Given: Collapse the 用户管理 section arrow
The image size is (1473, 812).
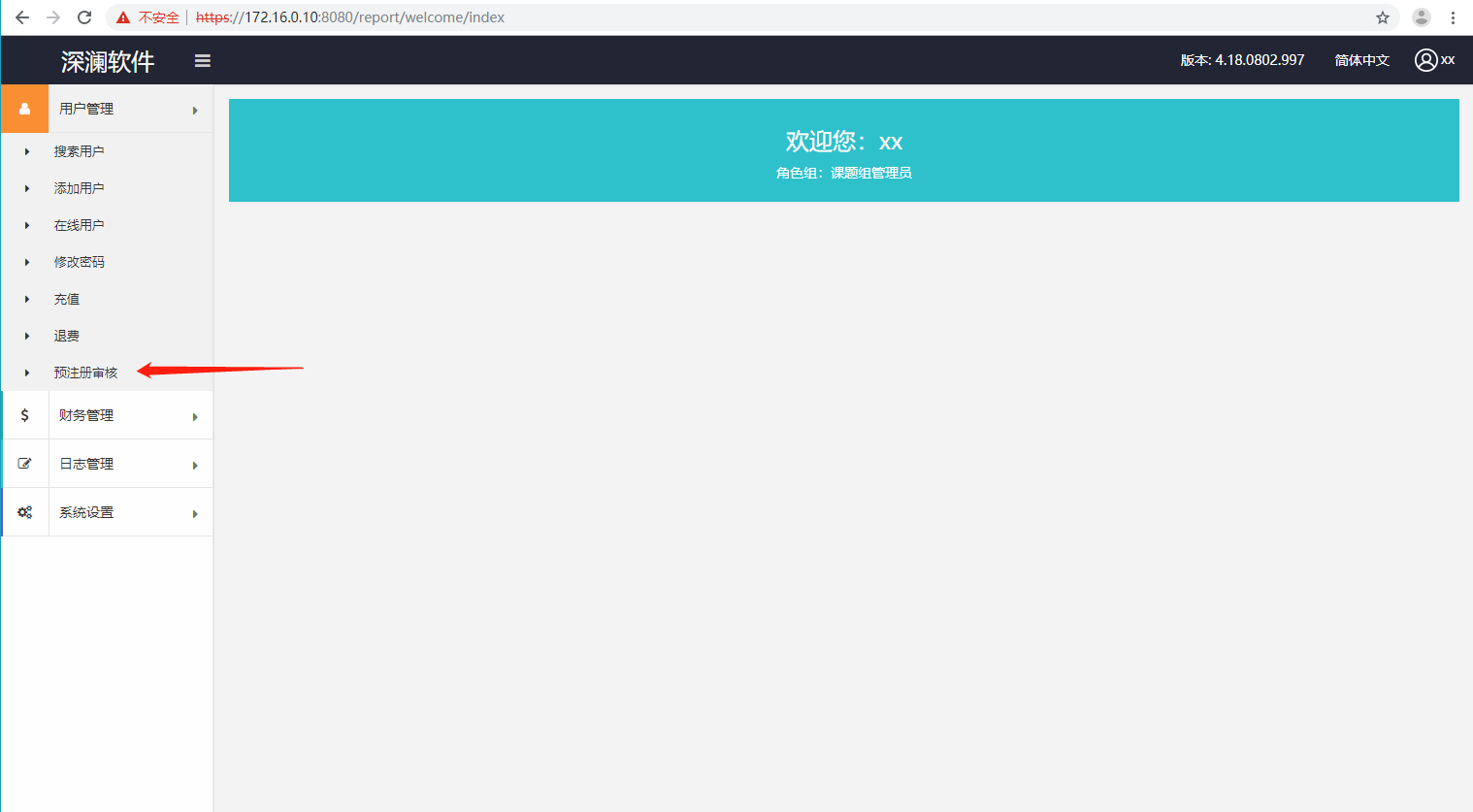Looking at the screenshot, I should [195, 111].
